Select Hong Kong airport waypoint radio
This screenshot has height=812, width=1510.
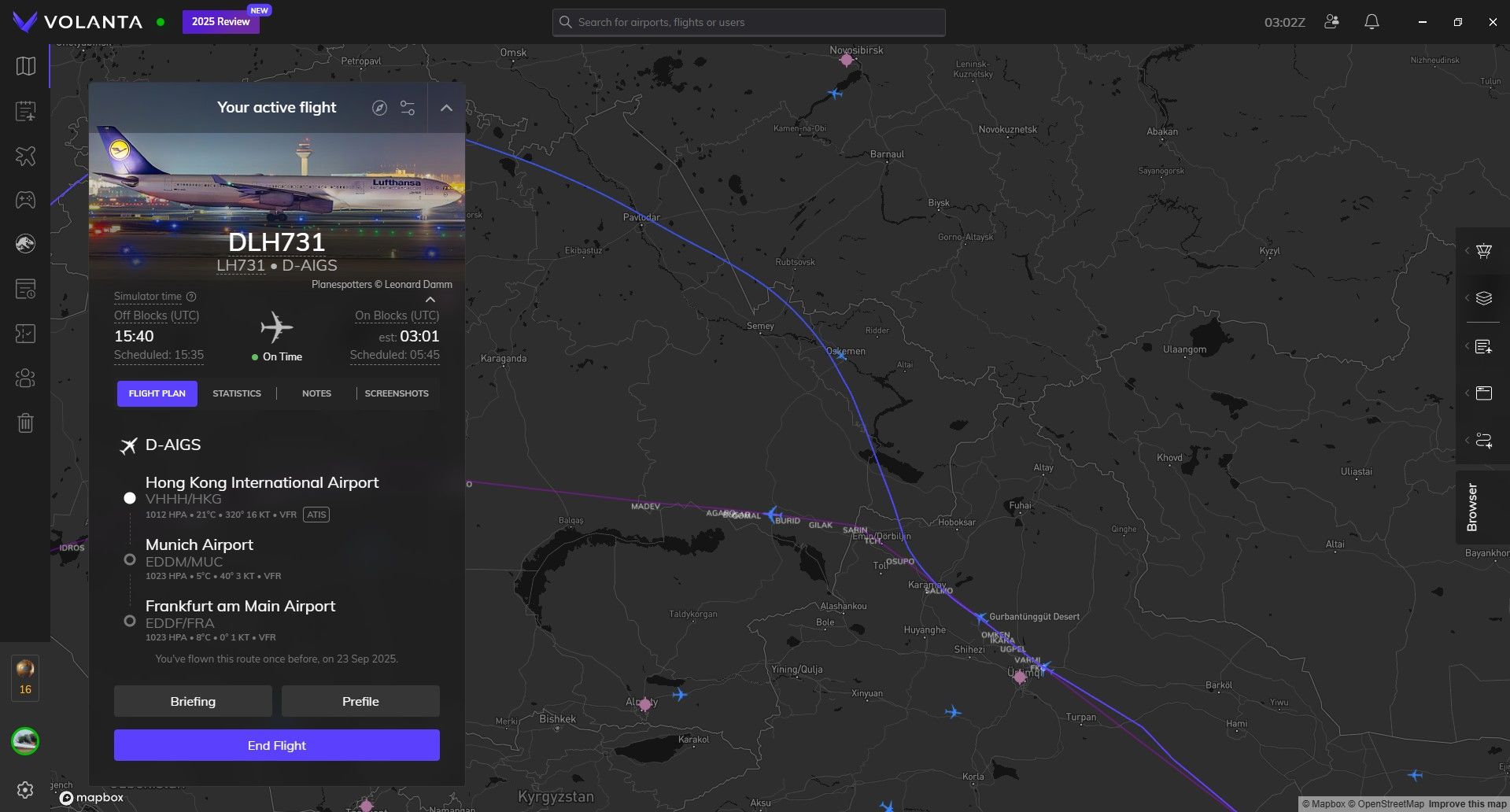tap(130, 498)
